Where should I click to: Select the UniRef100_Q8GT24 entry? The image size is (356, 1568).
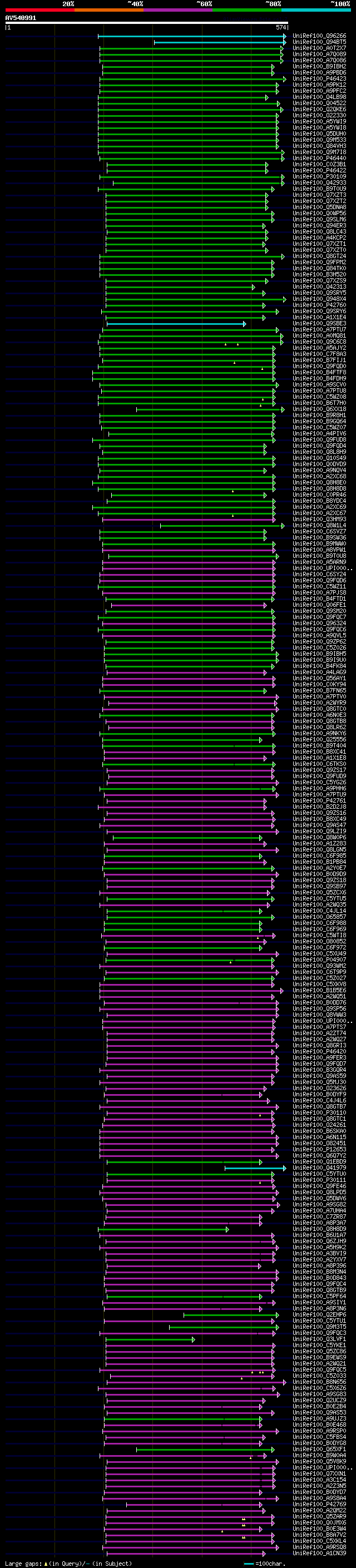click(x=319, y=257)
